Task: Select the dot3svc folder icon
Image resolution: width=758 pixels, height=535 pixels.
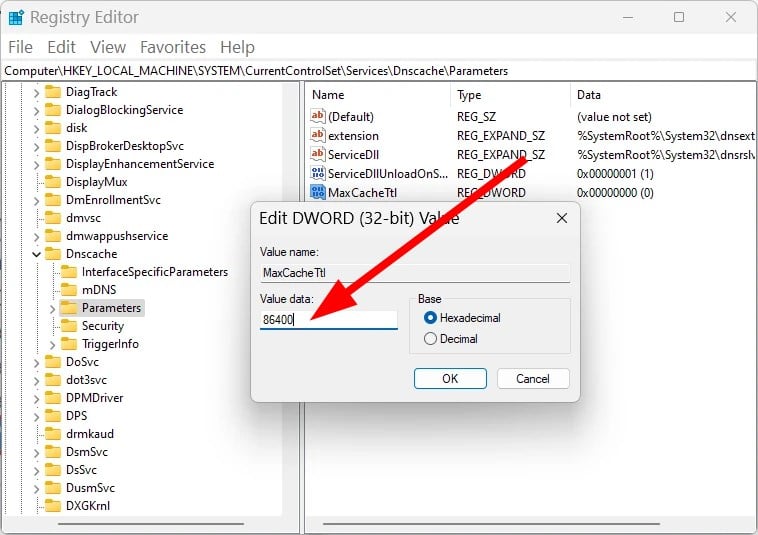Action: [x=53, y=380]
